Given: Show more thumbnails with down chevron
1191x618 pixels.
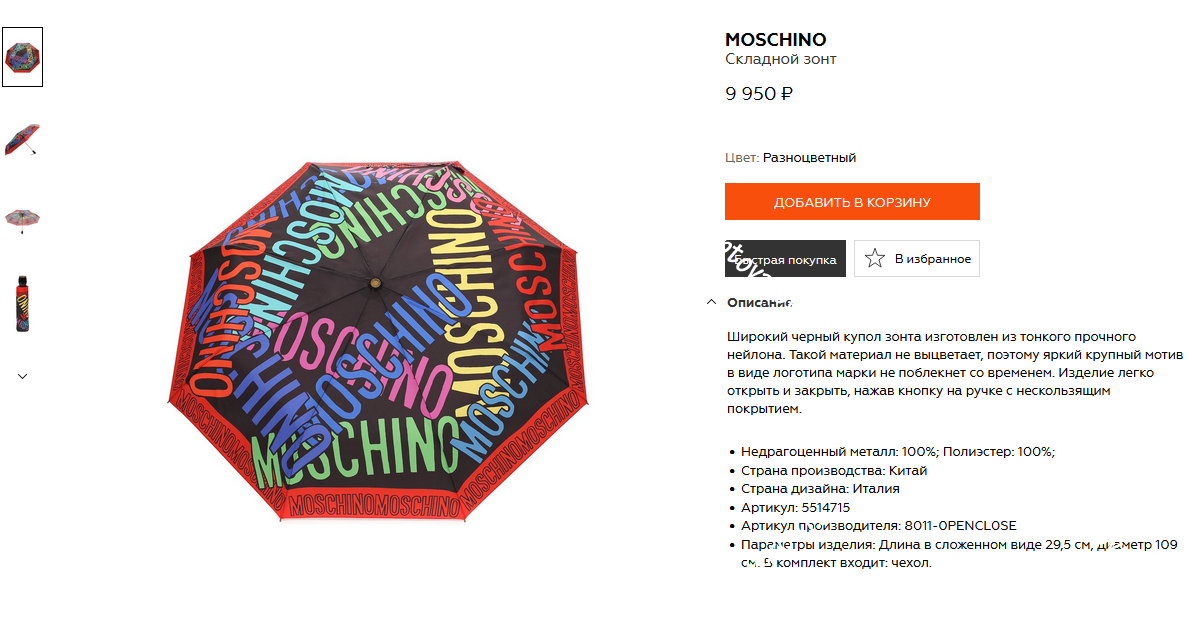Looking at the screenshot, I should [22, 376].
